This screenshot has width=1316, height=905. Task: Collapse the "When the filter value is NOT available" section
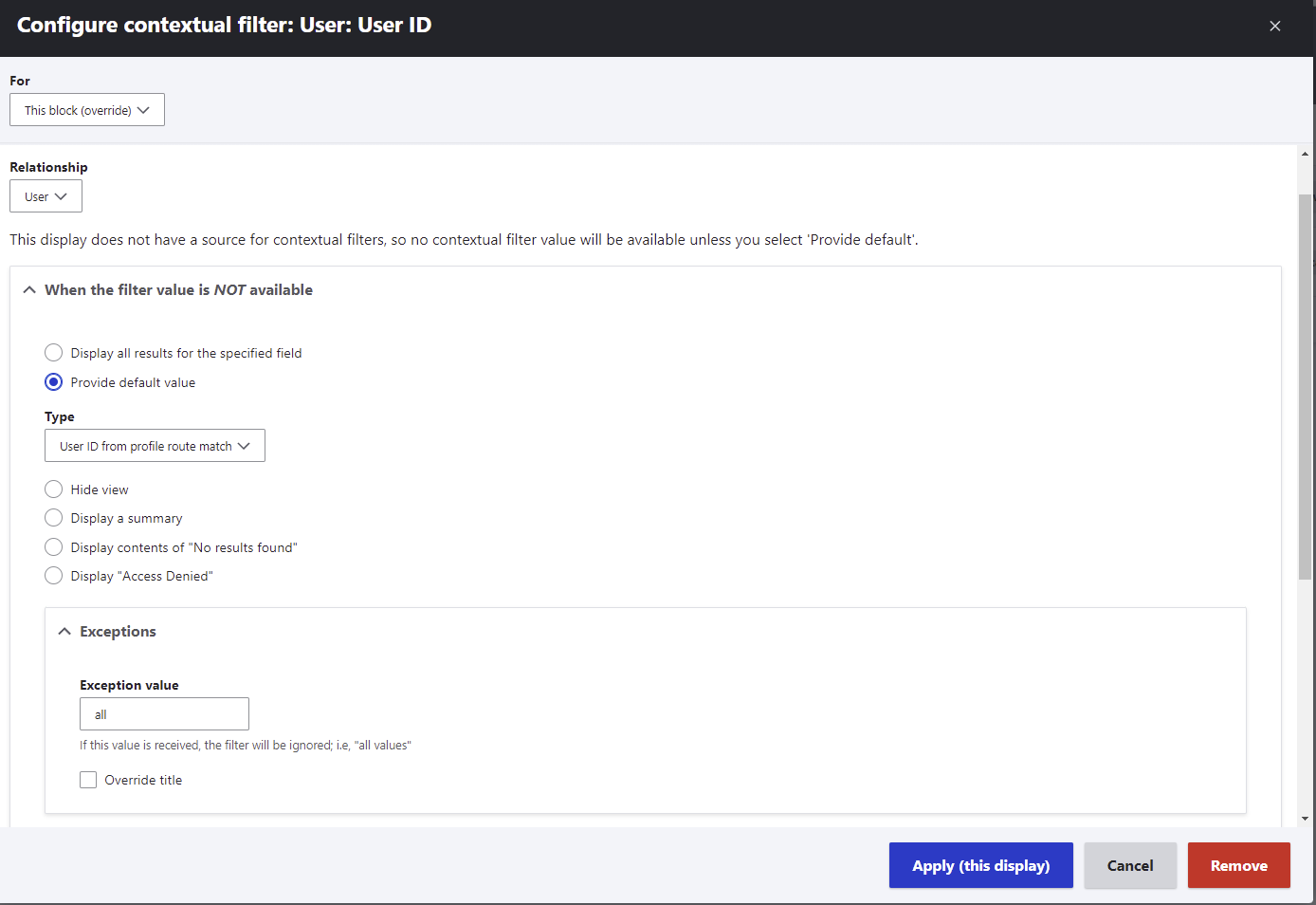pyautogui.click(x=28, y=289)
